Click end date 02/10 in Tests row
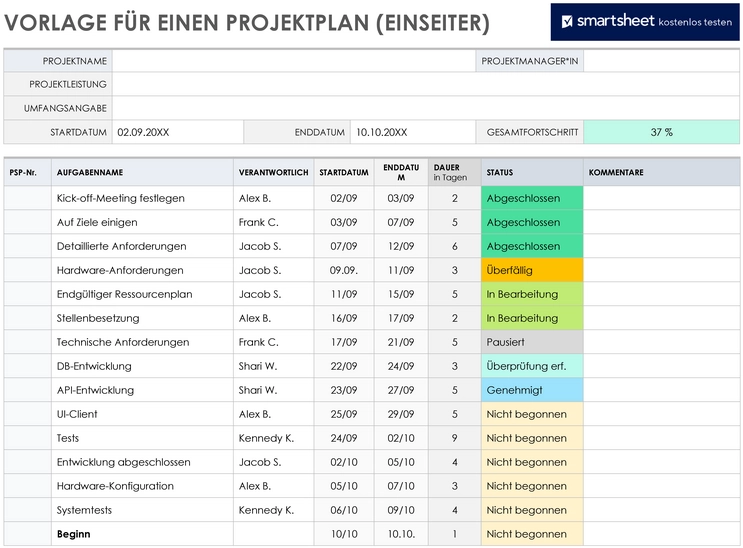 (x=401, y=438)
